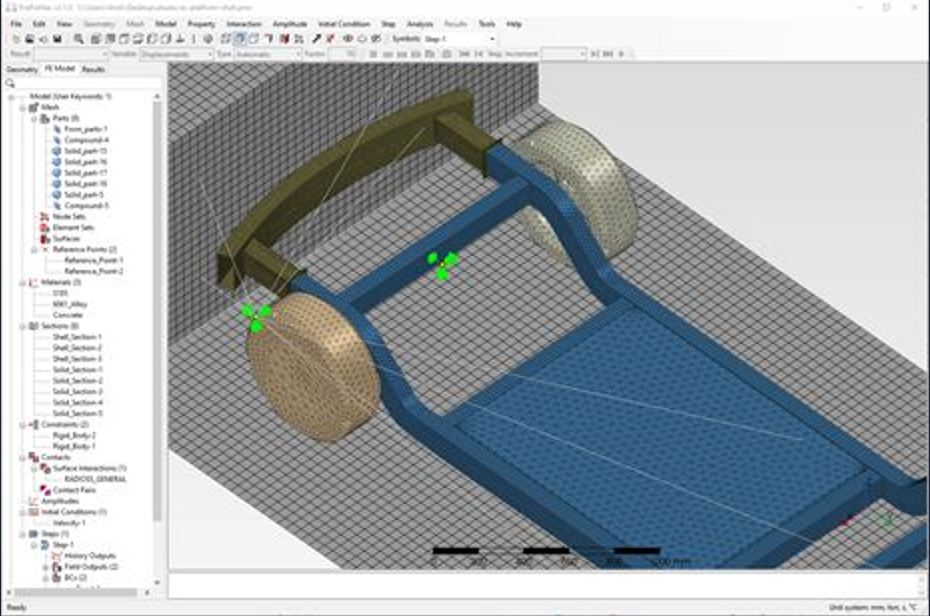930x616 pixels.
Task: Click the tree horizontal scrollbar
Action: click(75, 592)
